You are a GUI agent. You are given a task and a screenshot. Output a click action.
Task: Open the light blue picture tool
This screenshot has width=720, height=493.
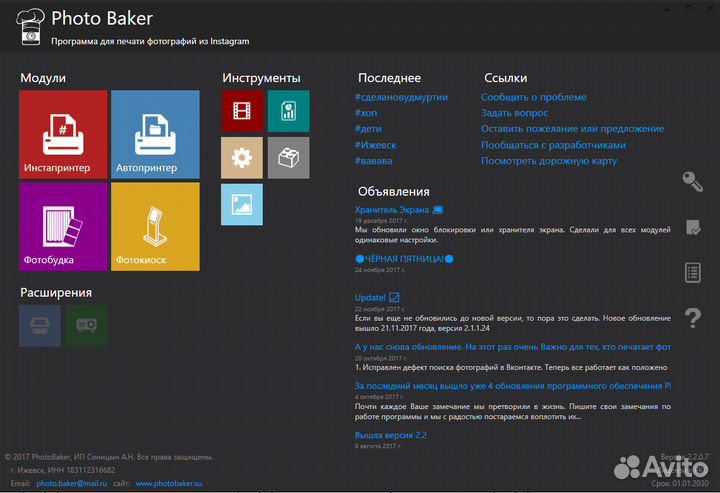[242, 204]
